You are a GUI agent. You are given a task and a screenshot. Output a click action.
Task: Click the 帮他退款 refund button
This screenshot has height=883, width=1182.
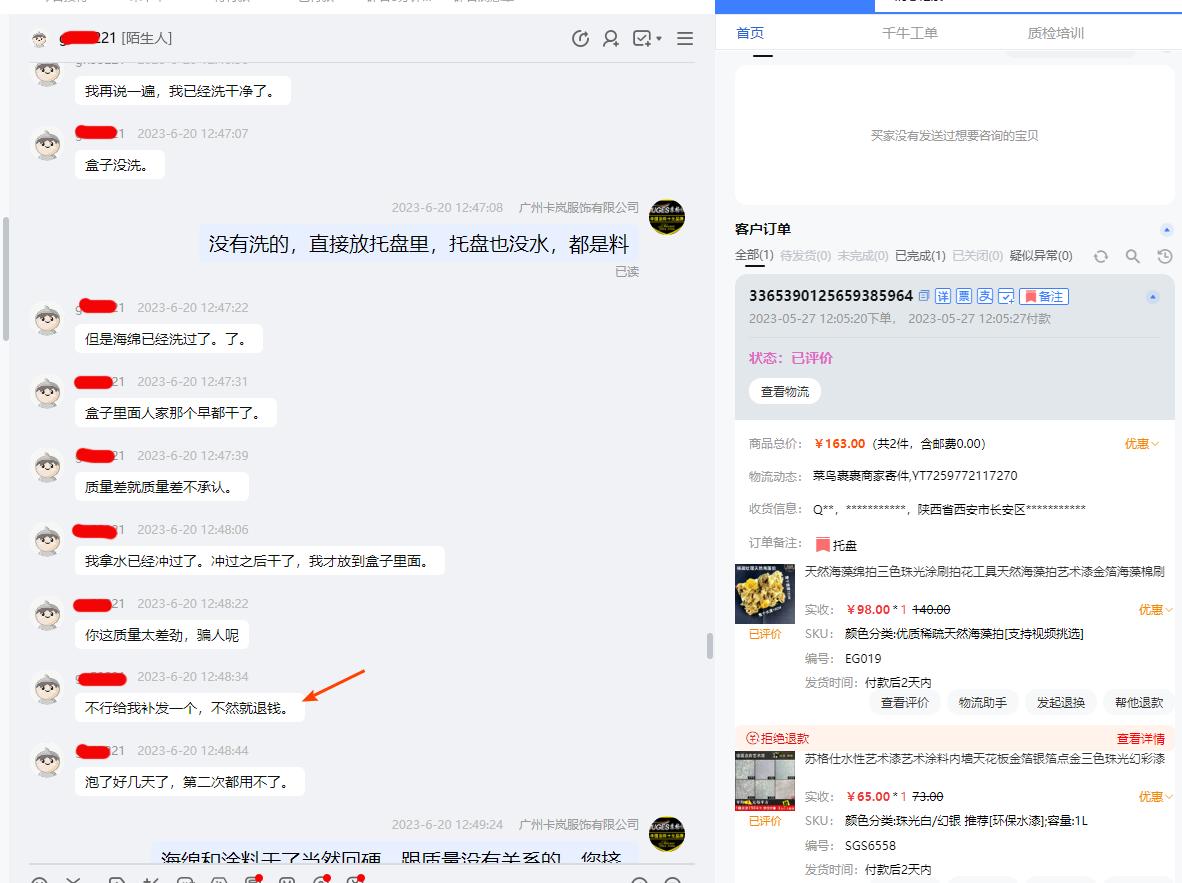pos(1138,702)
